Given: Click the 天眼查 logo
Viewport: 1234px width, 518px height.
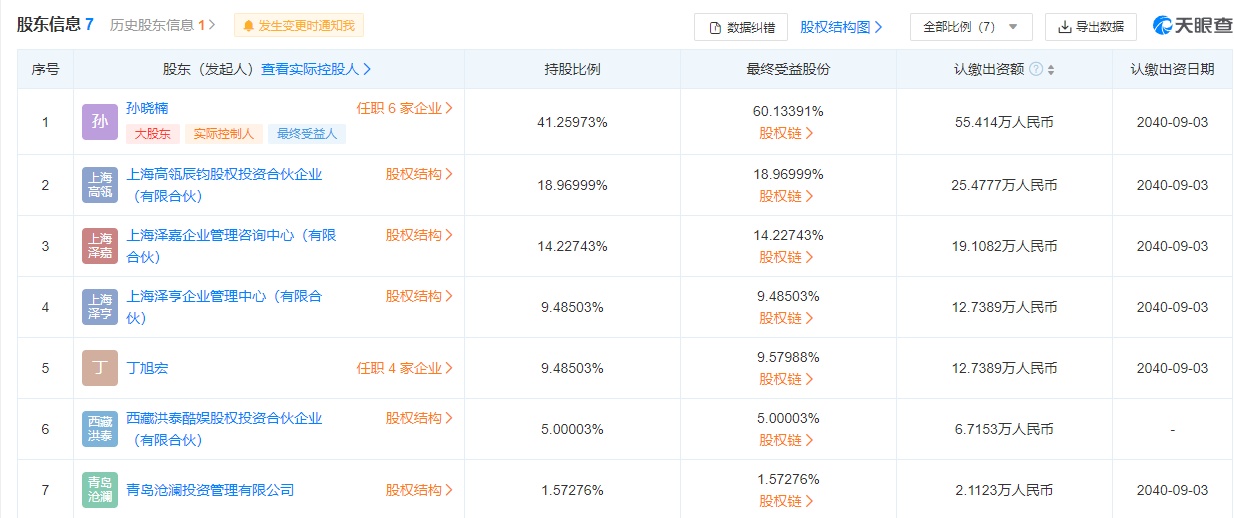Looking at the screenshot, I should coord(1192,26).
